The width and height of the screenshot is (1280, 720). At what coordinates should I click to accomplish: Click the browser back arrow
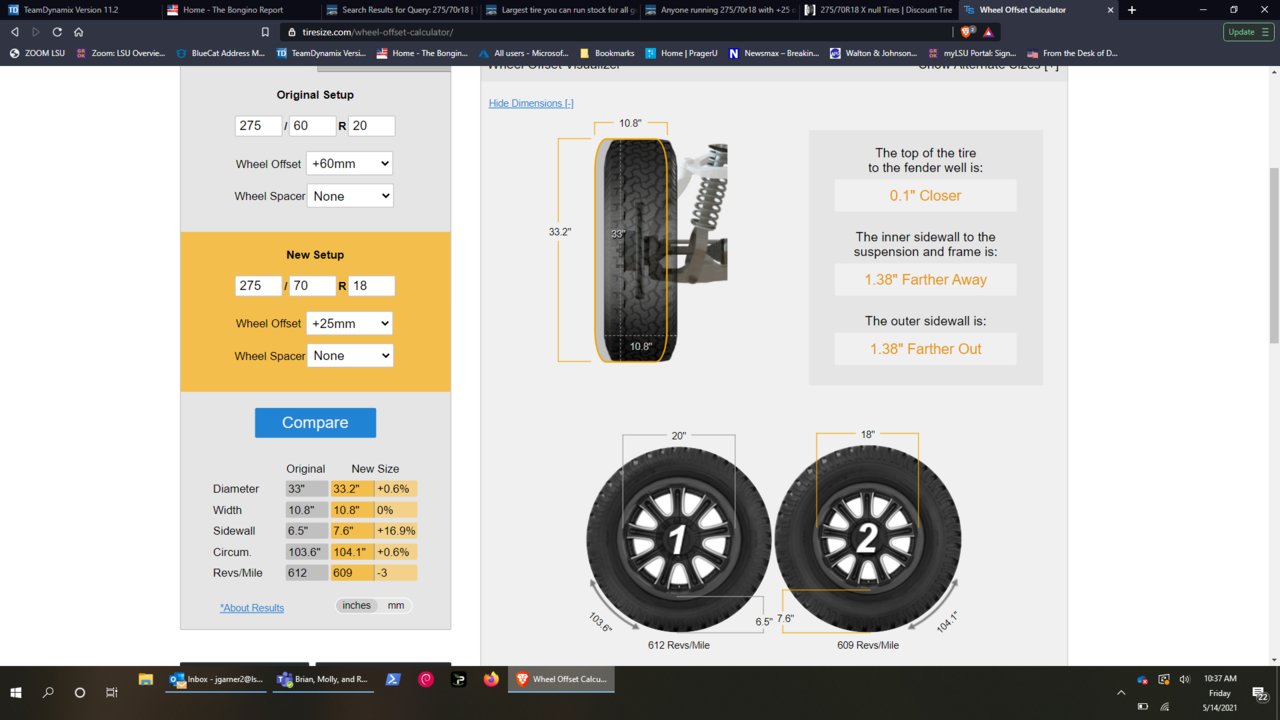point(15,32)
